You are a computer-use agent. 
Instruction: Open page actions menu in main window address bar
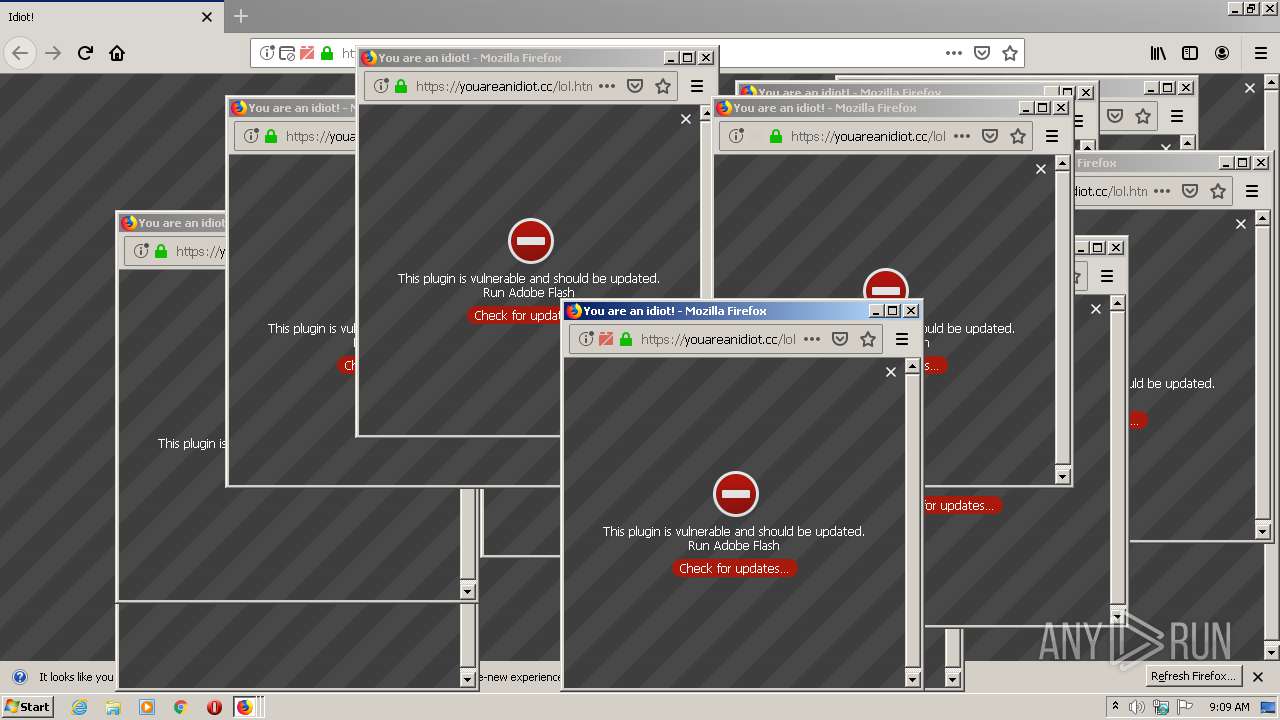(954, 53)
